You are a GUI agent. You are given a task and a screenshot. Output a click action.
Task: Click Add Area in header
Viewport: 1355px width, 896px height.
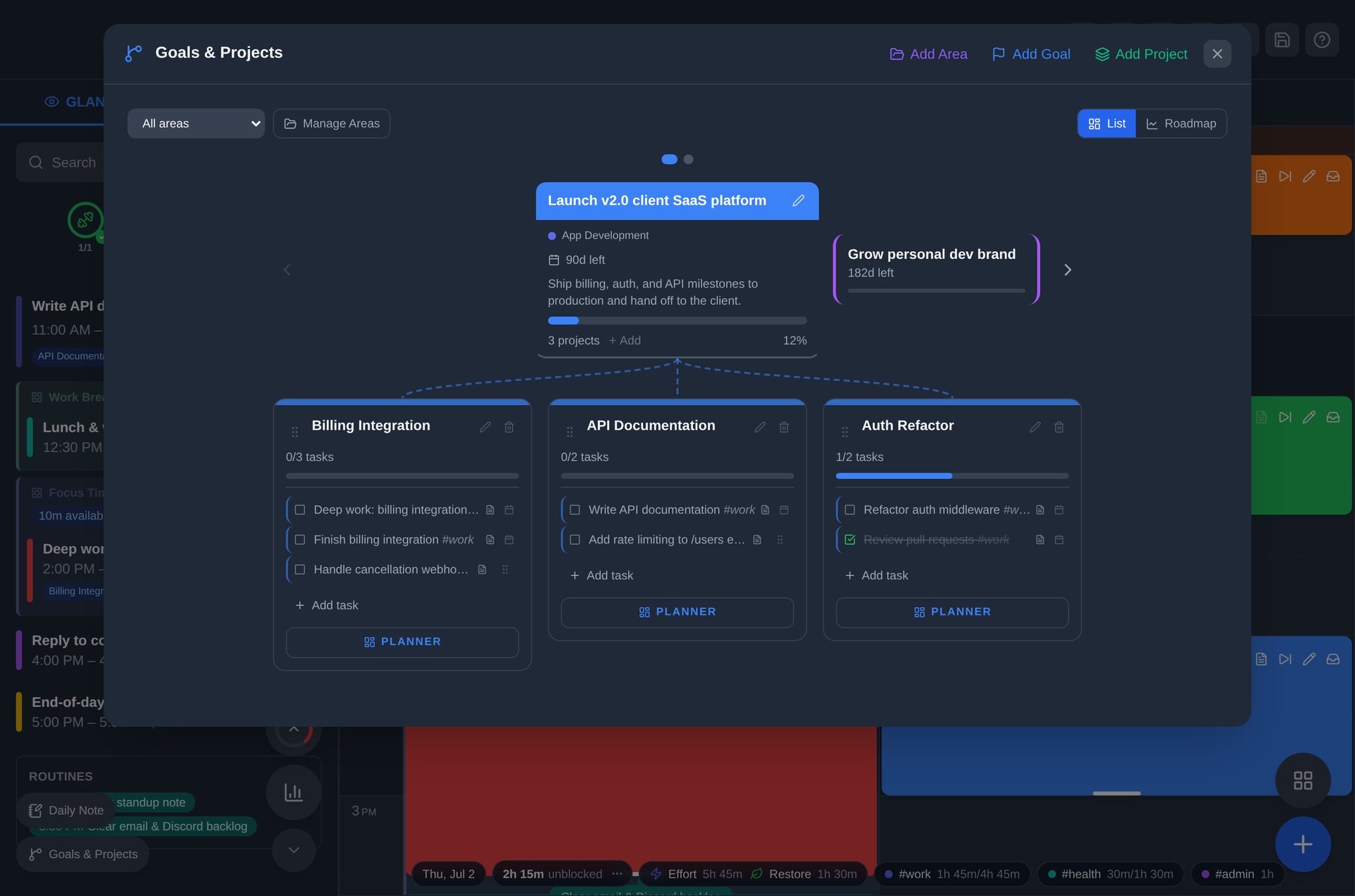tap(928, 54)
